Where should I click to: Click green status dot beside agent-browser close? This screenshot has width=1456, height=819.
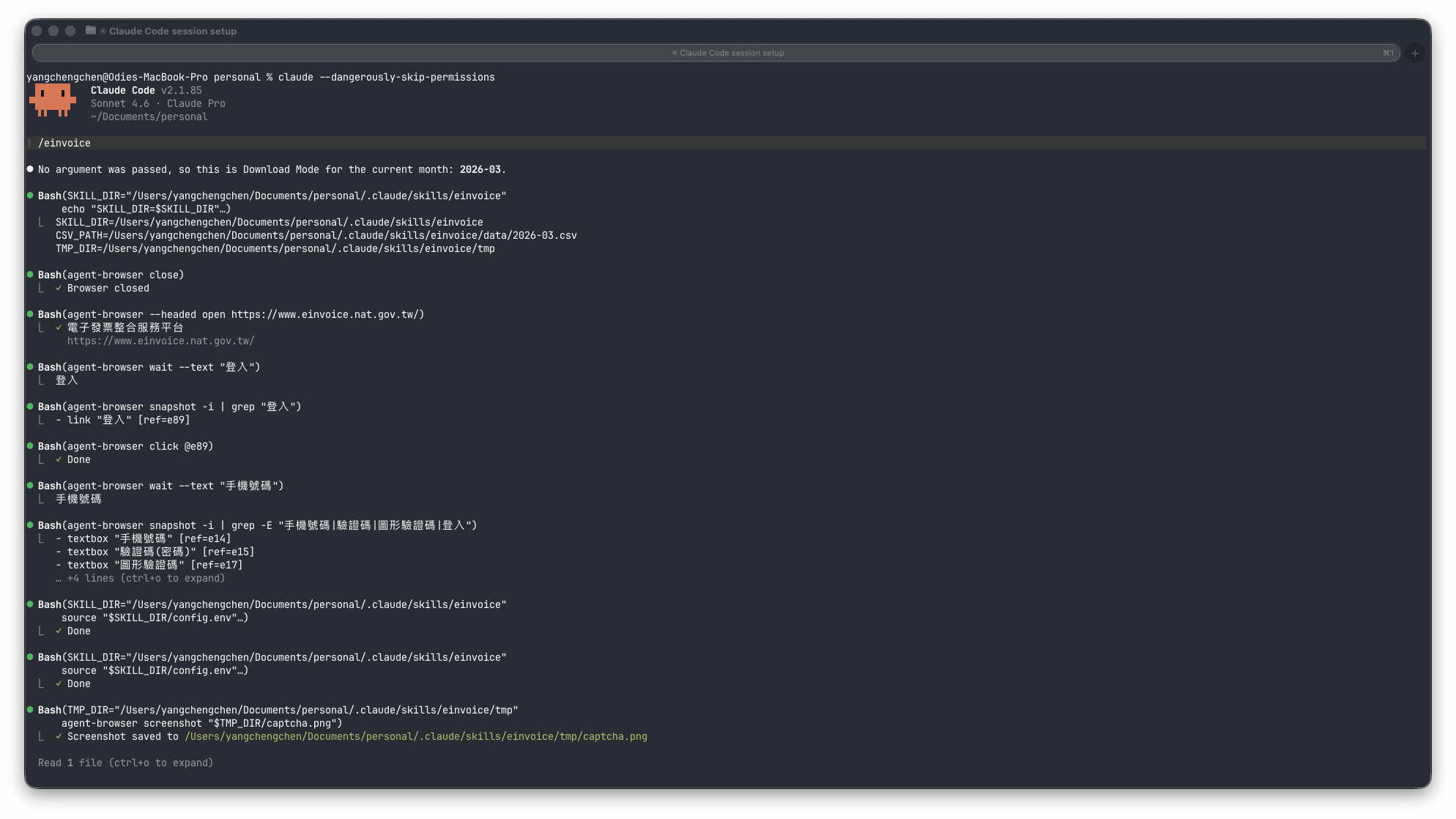[30, 275]
